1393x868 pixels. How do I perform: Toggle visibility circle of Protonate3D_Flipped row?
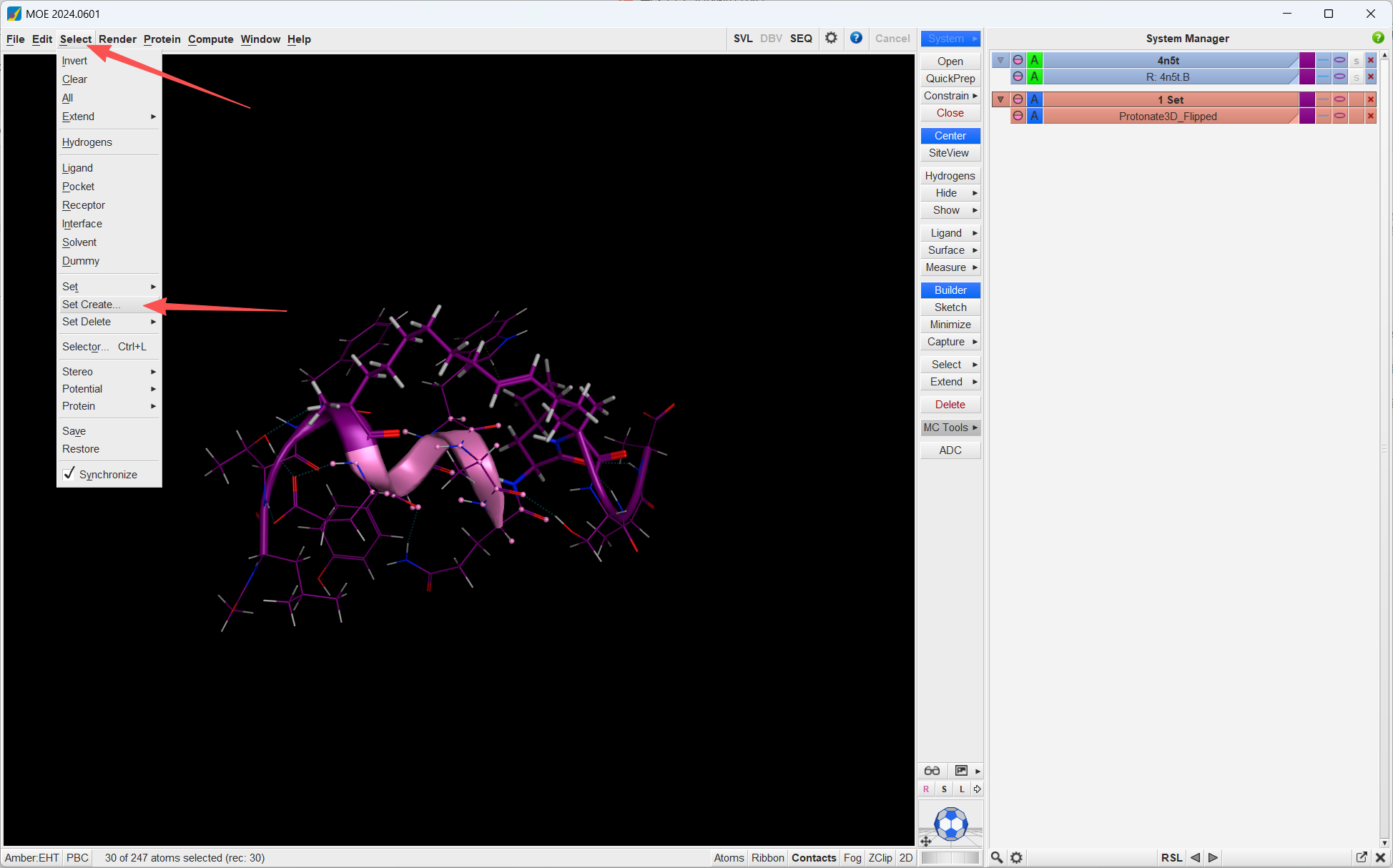pos(1018,116)
